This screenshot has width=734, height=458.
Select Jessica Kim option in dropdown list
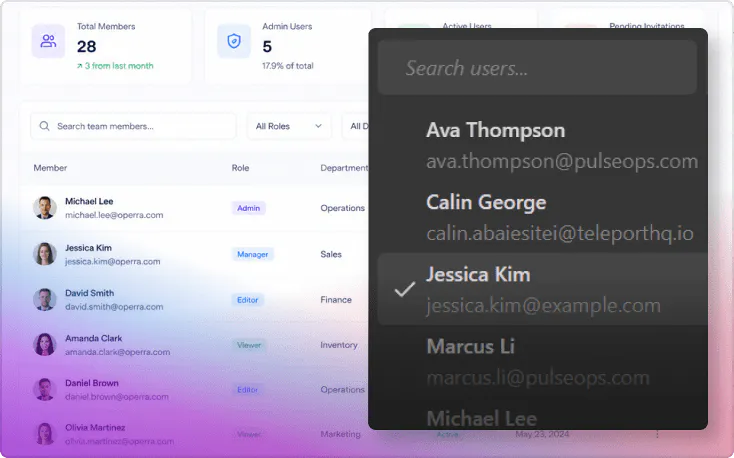click(x=543, y=289)
